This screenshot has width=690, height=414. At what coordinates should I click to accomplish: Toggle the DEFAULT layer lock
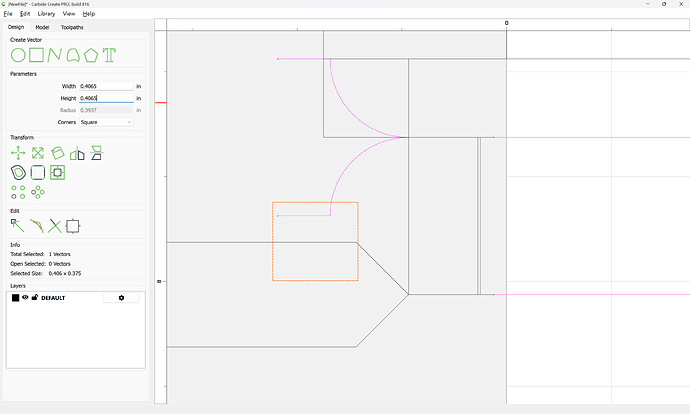(35, 297)
